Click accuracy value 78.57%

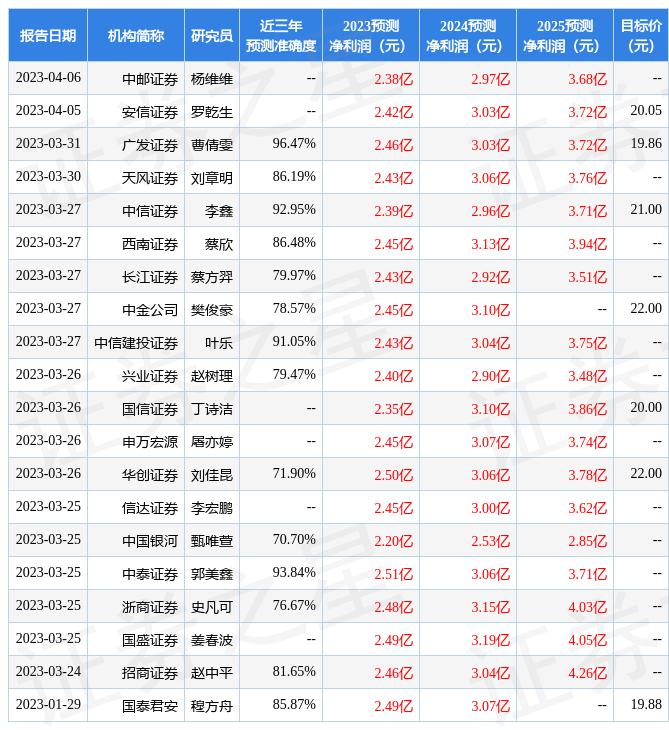[294, 308]
